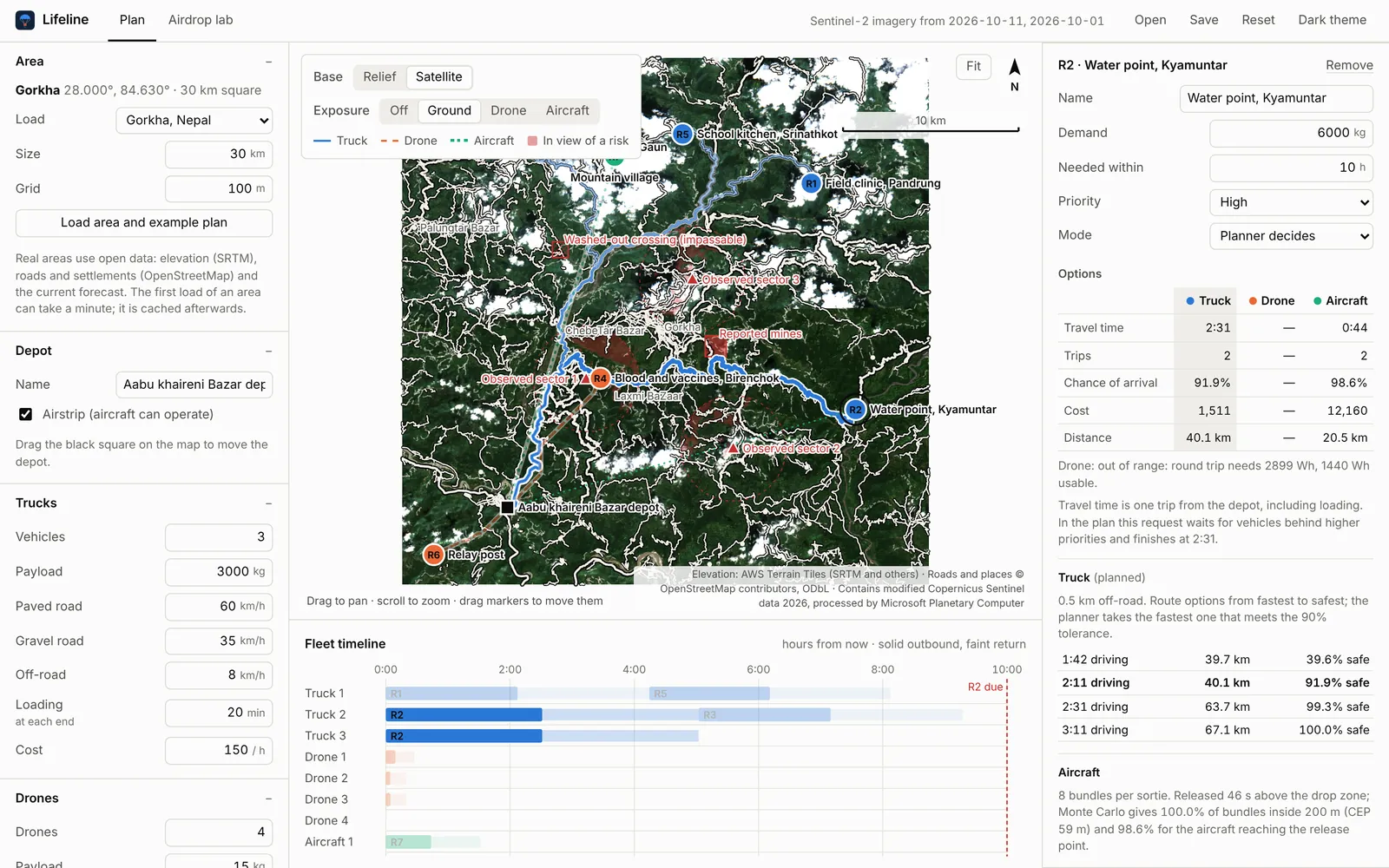The height and width of the screenshot is (868, 1389).
Task: Collapse the Trucks section
Action: [x=268, y=503]
